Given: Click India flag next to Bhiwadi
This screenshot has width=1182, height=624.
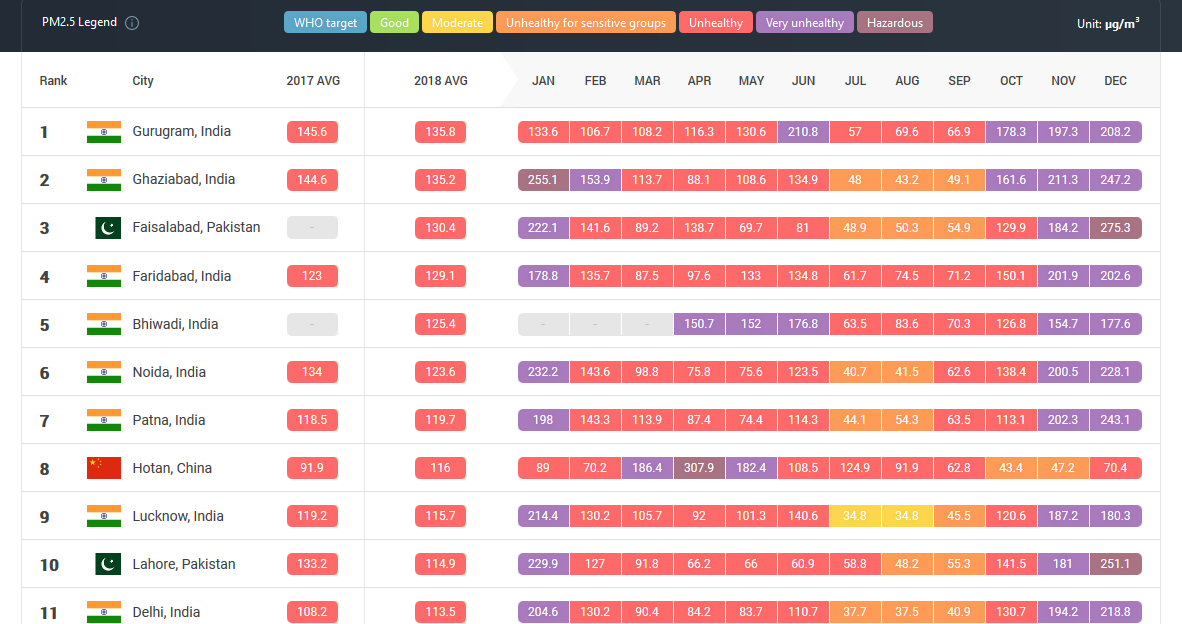Looking at the screenshot, I should pyautogui.click(x=104, y=324).
